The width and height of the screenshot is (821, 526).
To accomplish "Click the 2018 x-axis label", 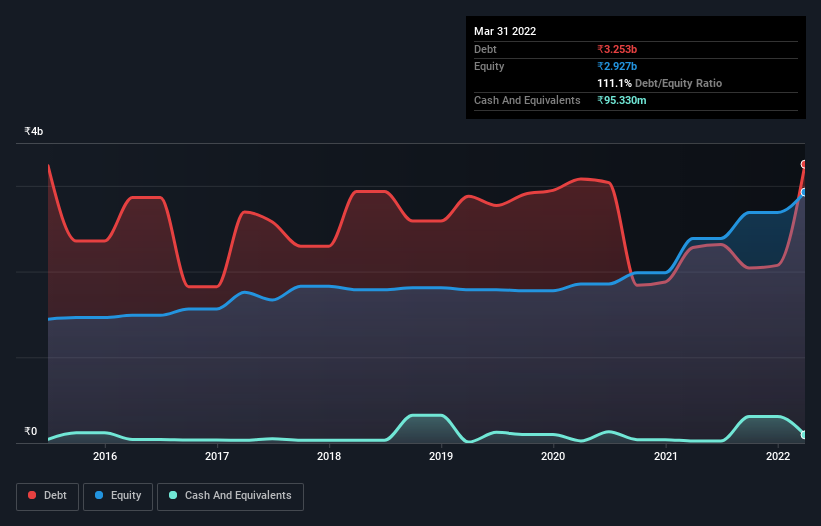I will click(329, 456).
